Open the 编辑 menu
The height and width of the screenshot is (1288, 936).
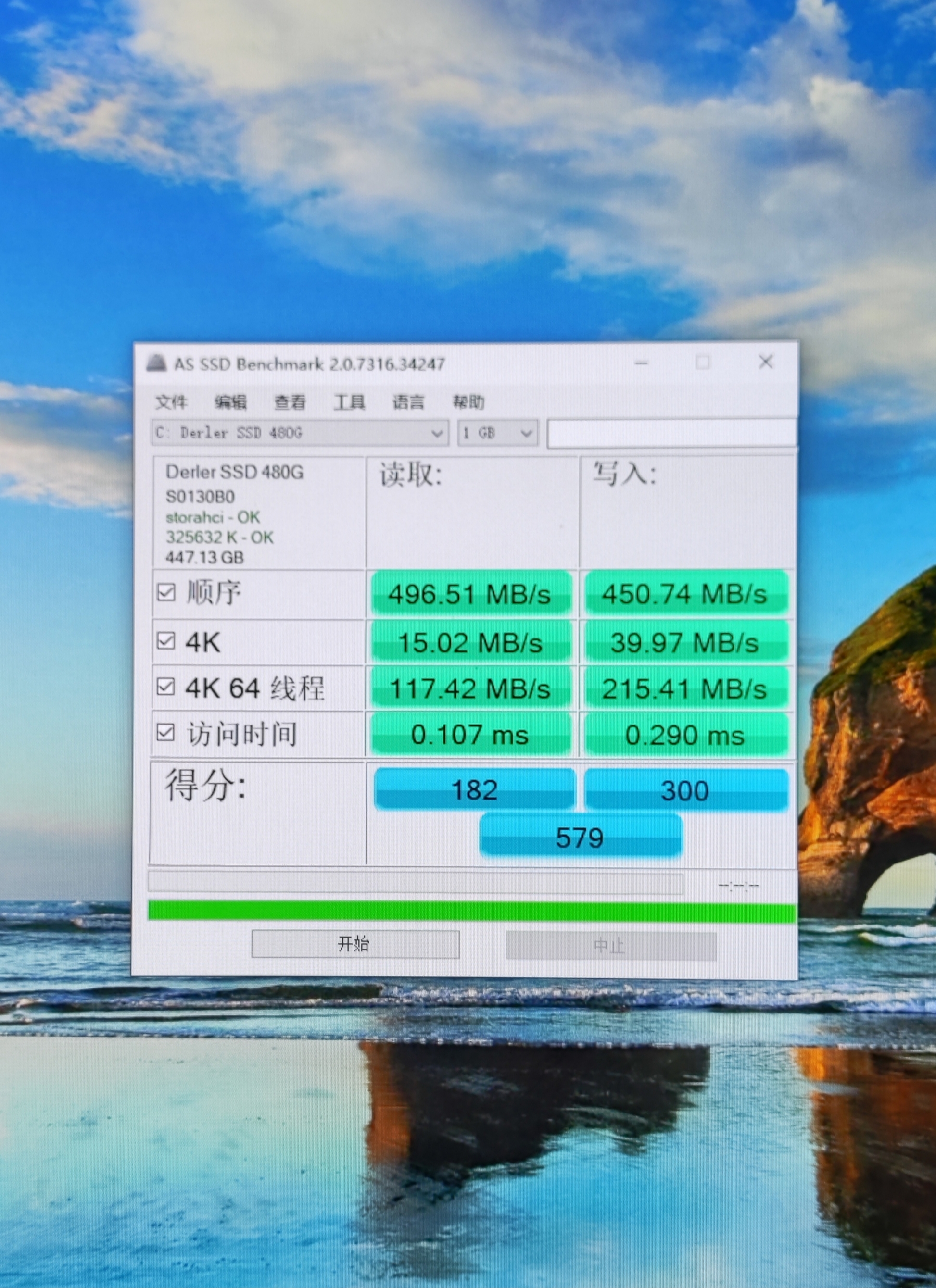230,402
